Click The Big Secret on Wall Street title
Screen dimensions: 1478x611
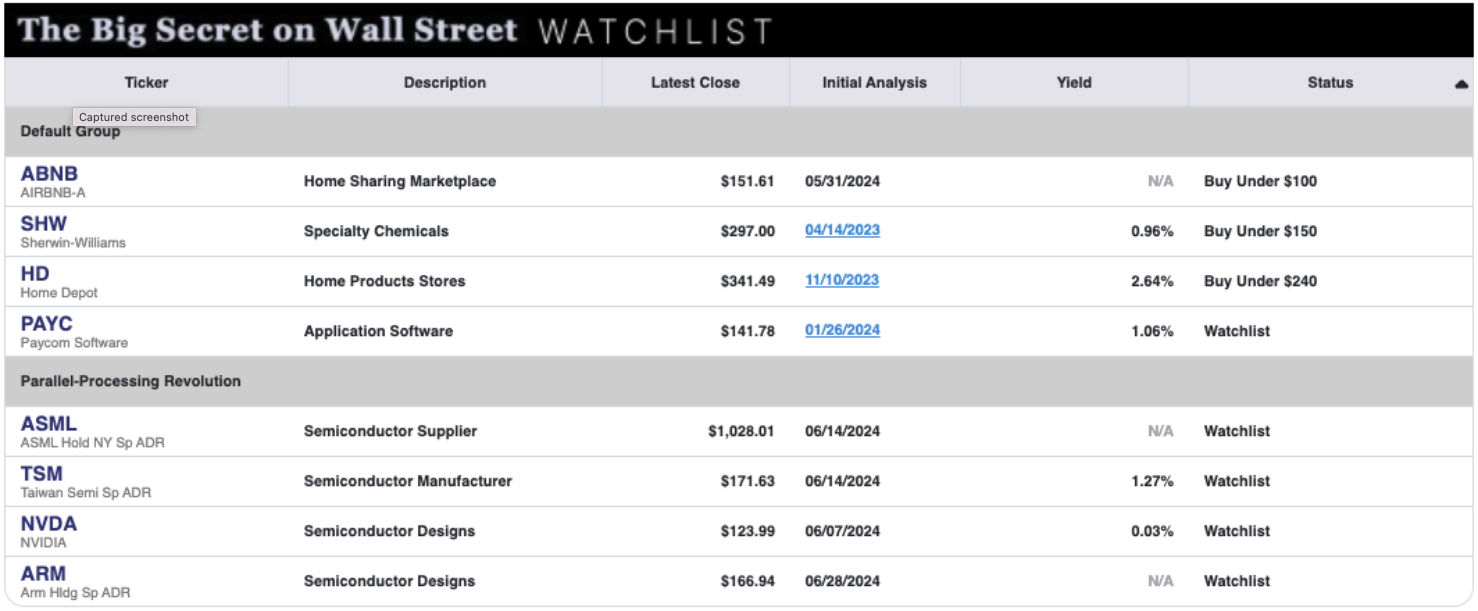click(x=268, y=29)
